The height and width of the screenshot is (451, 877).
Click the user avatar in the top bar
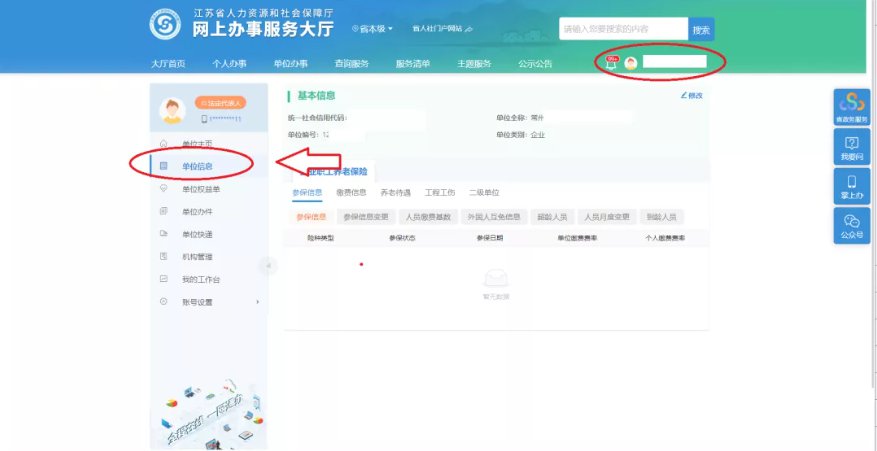point(631,63)
